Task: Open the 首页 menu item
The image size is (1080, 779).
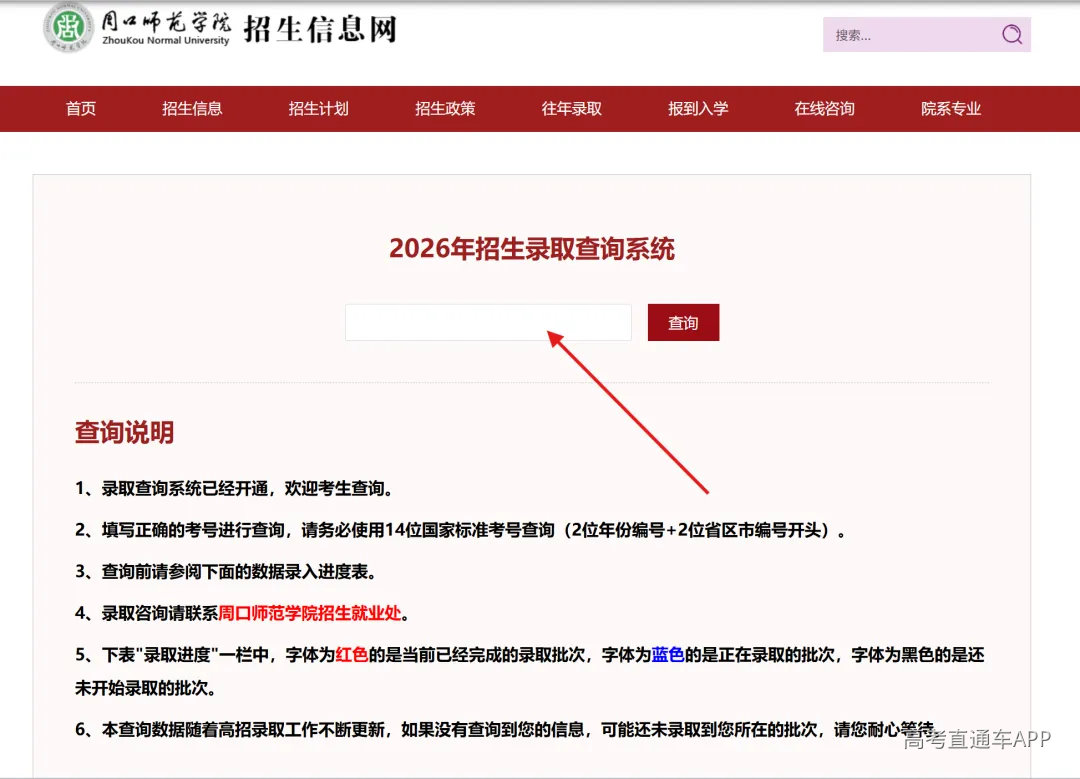Action: click(x=81, y=109)
